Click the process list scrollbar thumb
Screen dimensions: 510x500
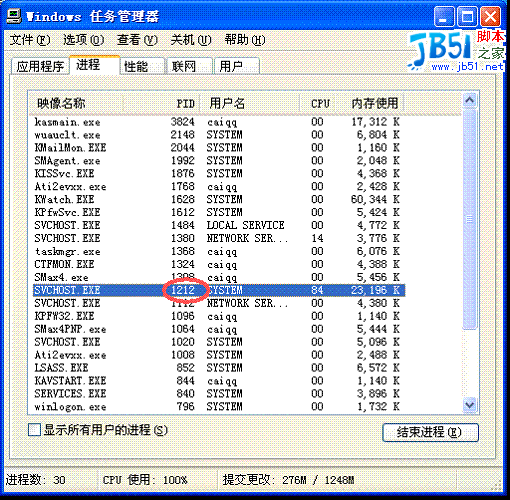point(470,219)
